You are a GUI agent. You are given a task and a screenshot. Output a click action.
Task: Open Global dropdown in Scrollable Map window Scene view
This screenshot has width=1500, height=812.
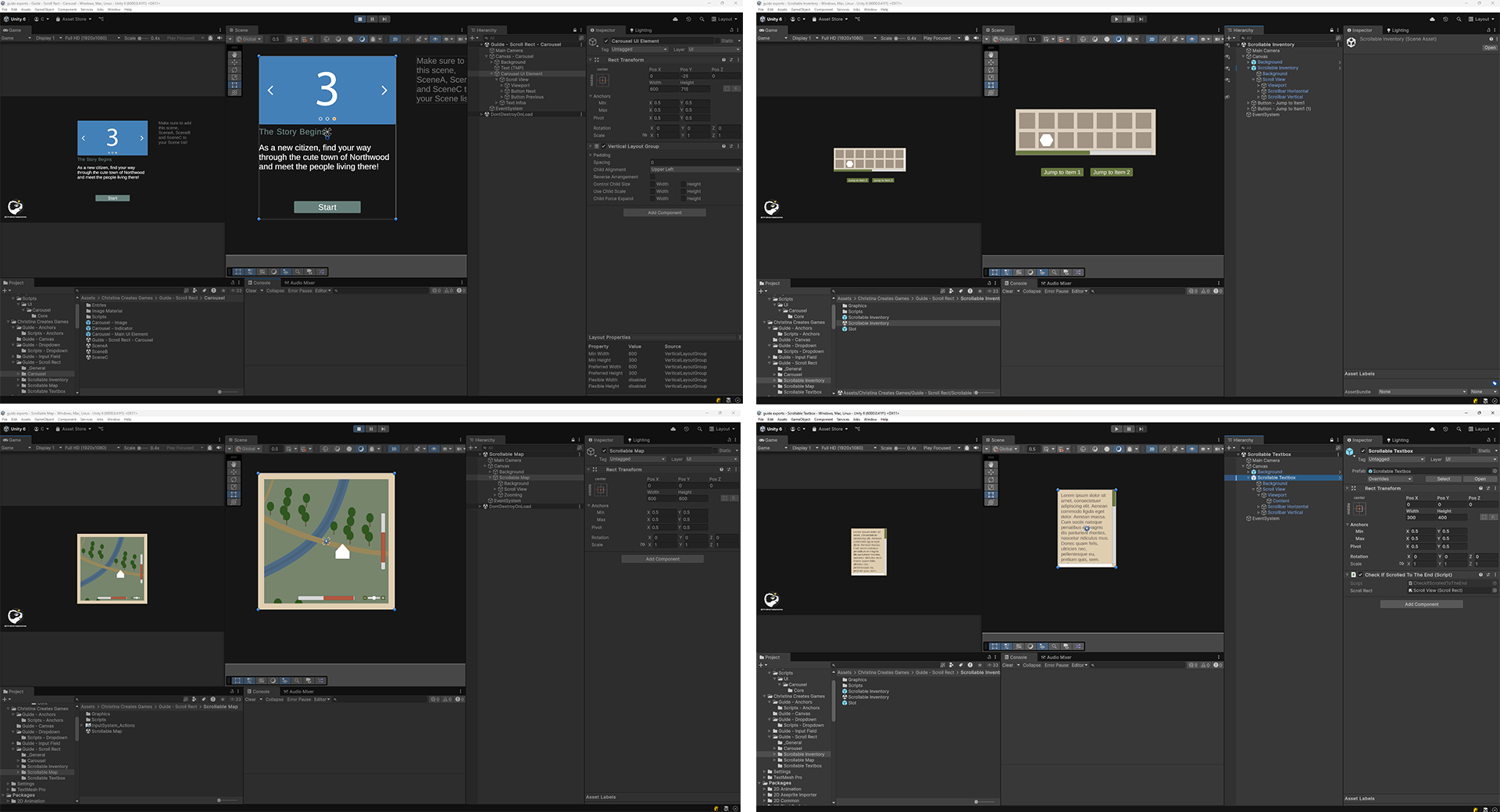[x=249, y=449]
